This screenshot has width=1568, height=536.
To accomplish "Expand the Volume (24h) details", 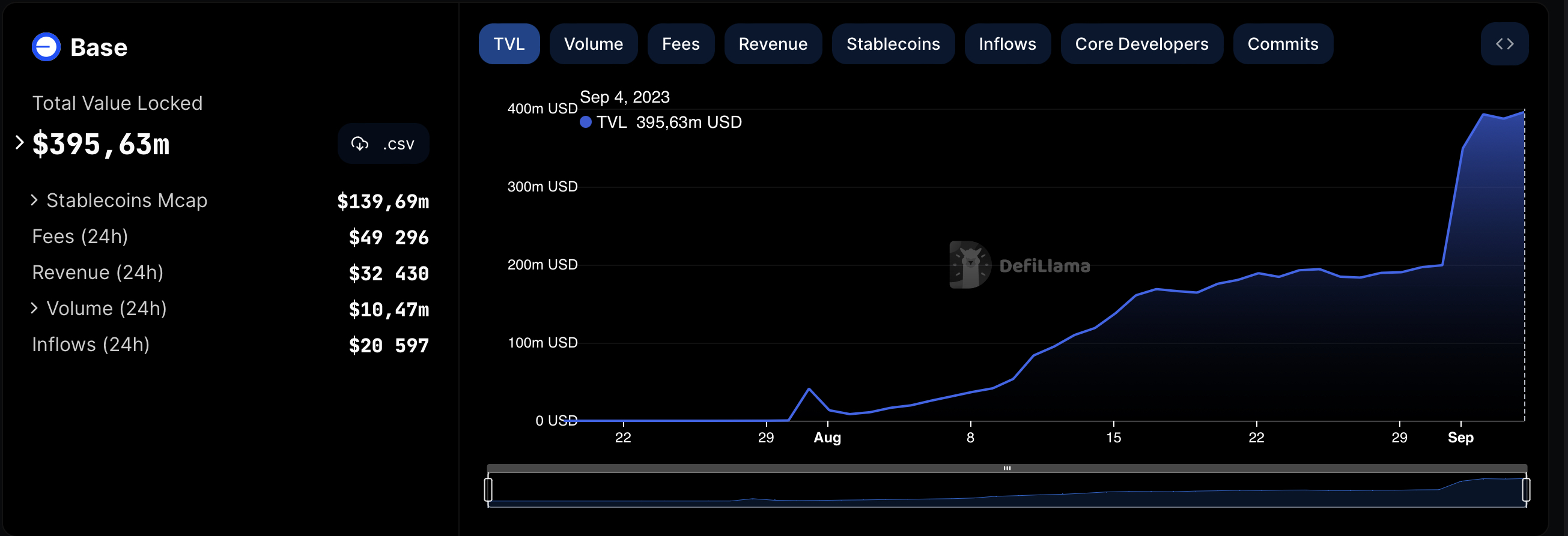I will click(x=35, y=309).
